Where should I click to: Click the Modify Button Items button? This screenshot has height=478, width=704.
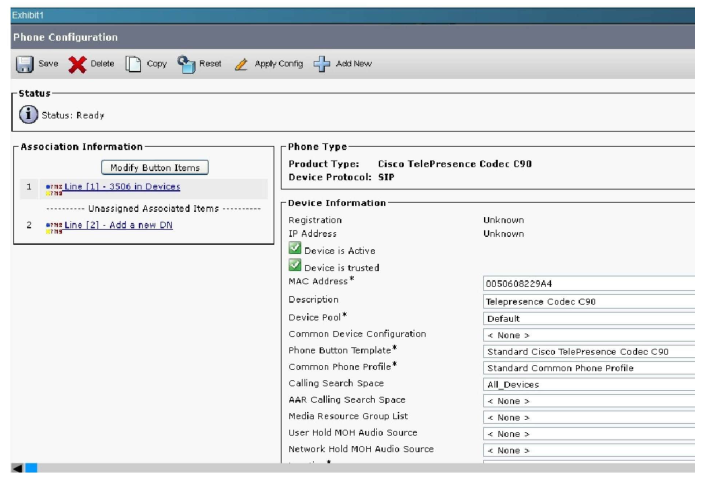click(155, 167)
